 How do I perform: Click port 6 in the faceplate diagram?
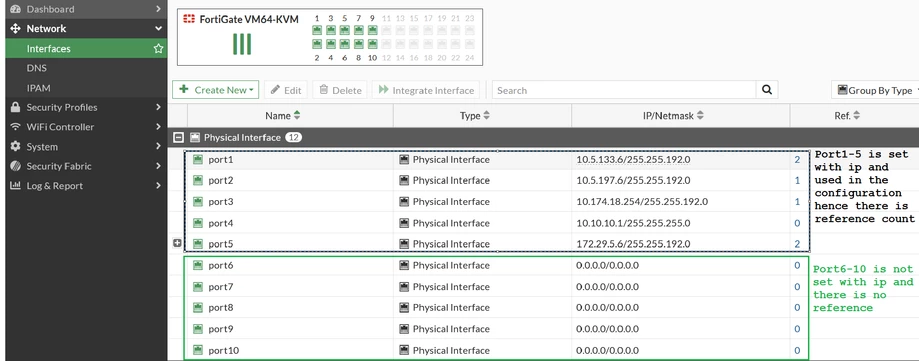coord(345,44)
